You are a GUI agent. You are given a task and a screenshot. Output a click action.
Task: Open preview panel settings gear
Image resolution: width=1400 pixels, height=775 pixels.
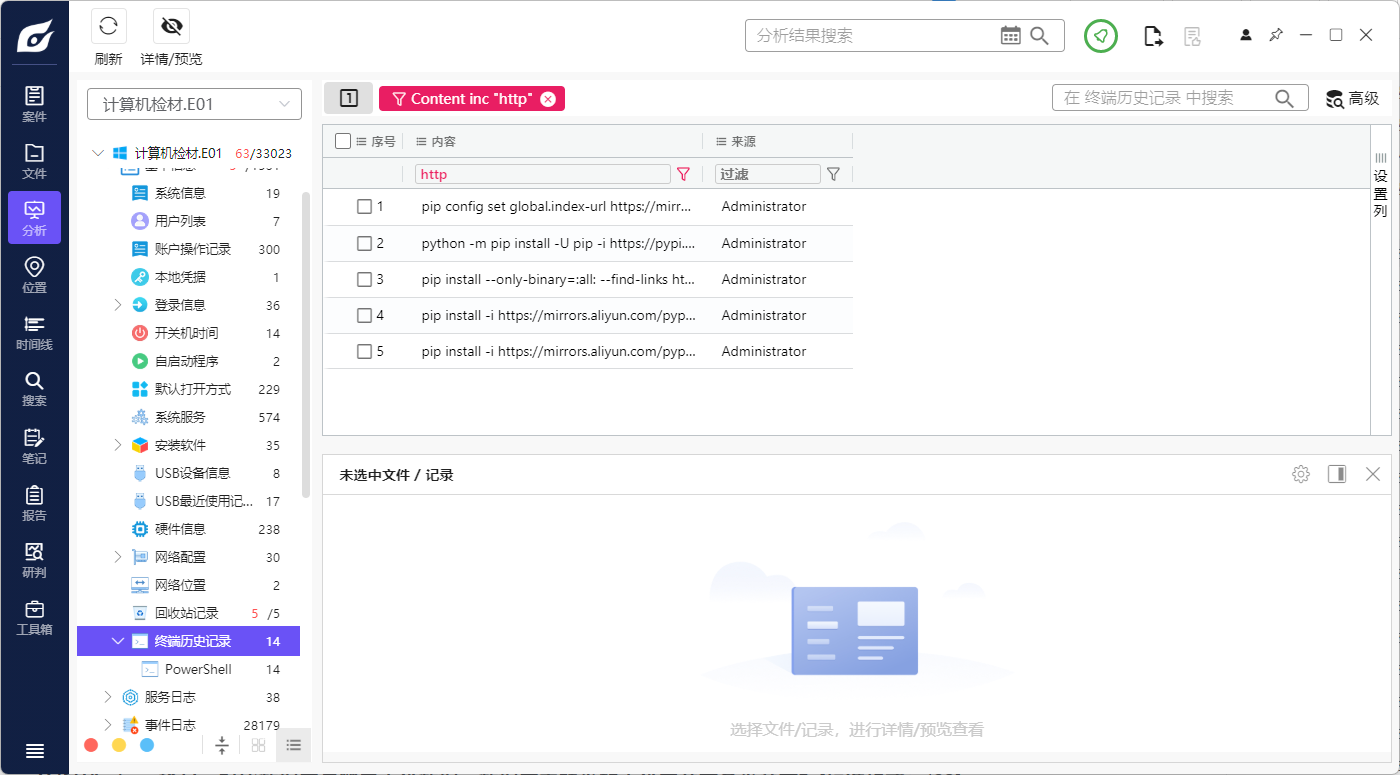click(x=1300, y=474)
